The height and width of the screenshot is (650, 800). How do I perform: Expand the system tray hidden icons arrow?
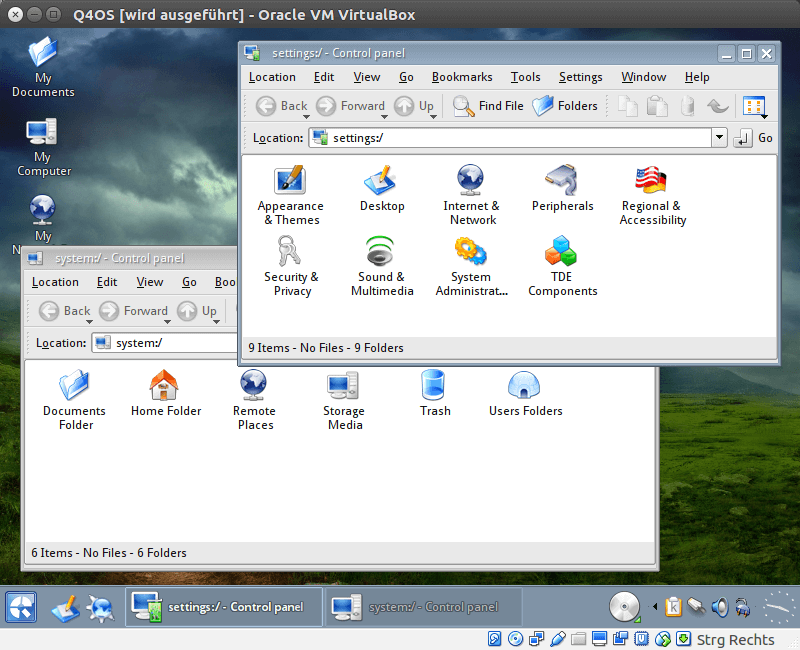[655, 607]
